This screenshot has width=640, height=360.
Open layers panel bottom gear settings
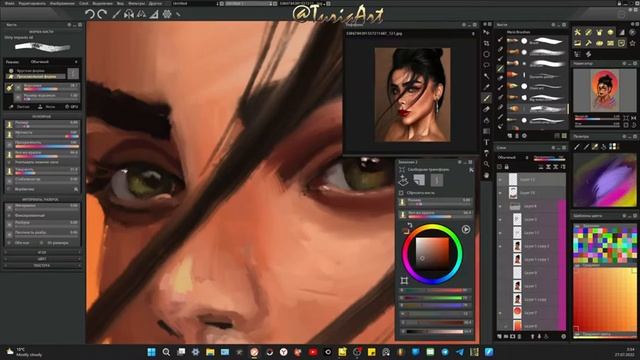[564, 337]
